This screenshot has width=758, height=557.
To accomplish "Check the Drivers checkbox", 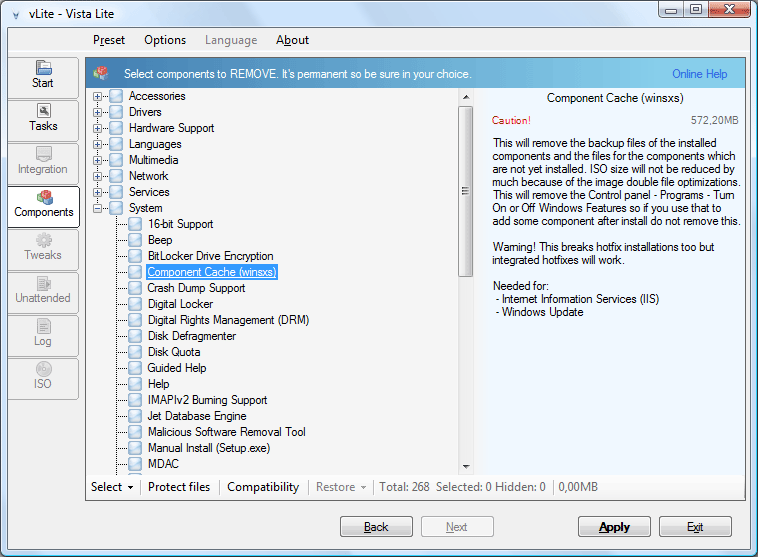I will click(x=116, y=112).
